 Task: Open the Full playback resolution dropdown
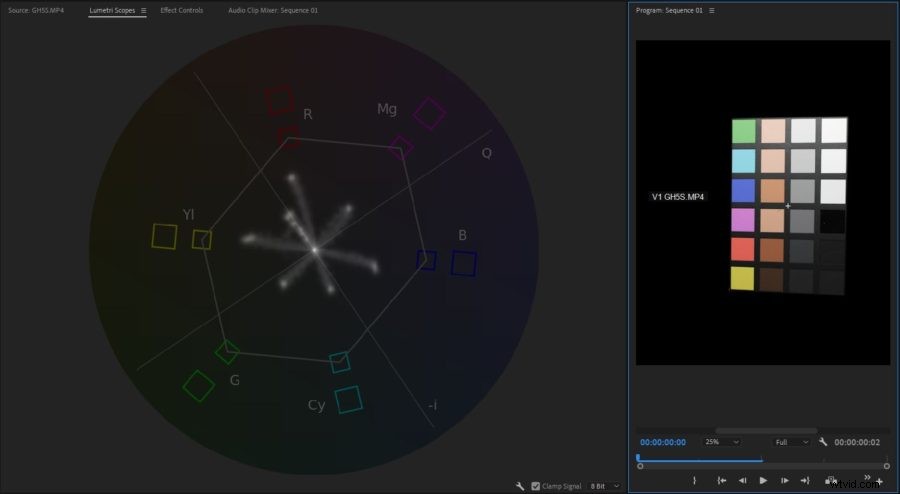[791, 441]
